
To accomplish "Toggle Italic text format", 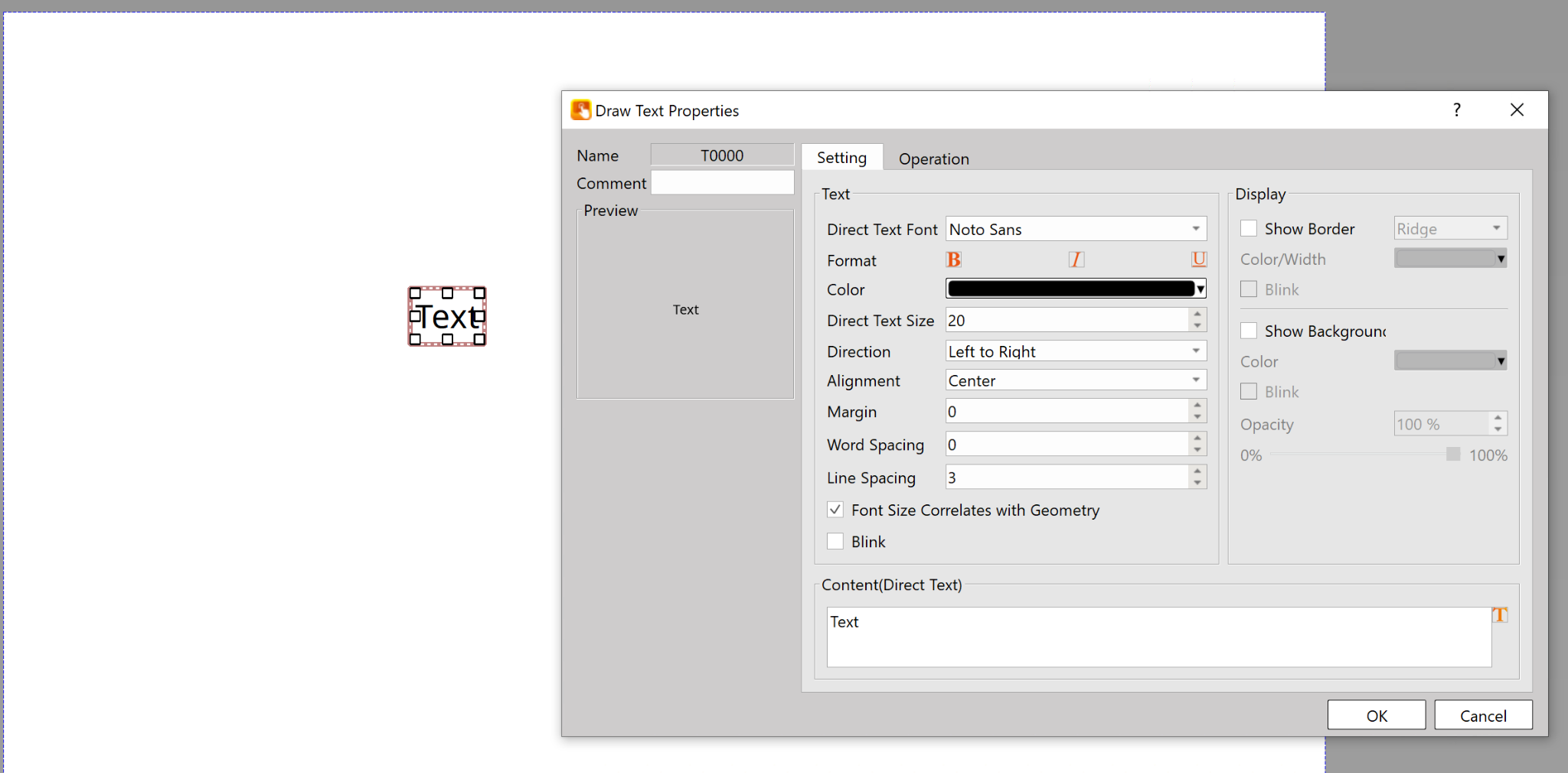I will pyautogui.click(x=1076, y=260).
